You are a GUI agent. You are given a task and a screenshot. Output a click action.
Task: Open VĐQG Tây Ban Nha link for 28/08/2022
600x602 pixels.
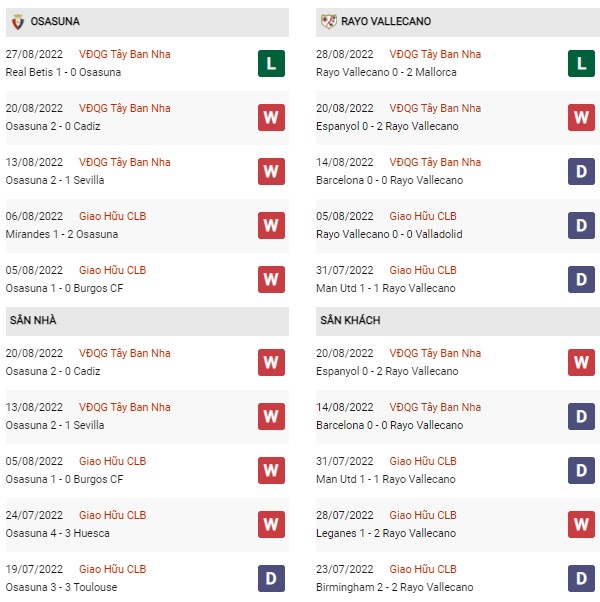(x=434, y=54)
